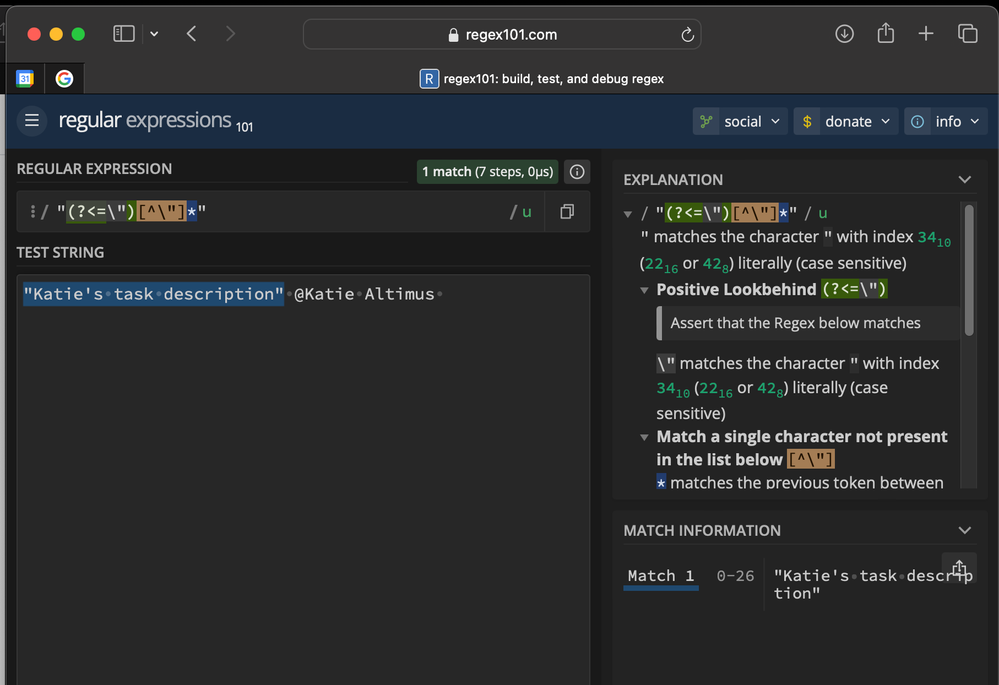The width and height of the screenshot is (999, 685).
Task: Open Safari downloads icon
Action: pos(844,34)
